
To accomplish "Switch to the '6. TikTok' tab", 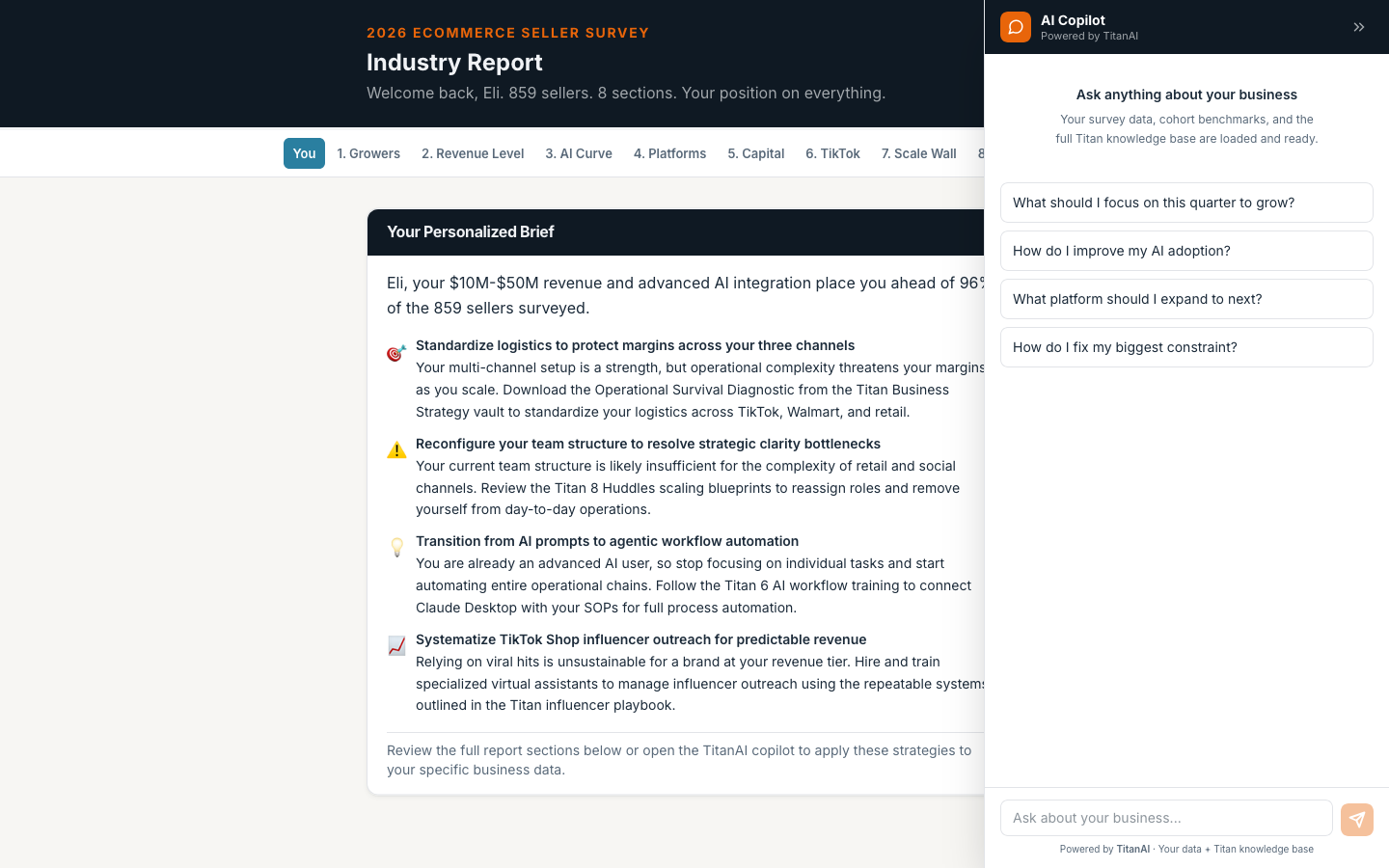I will click(832, 152).
